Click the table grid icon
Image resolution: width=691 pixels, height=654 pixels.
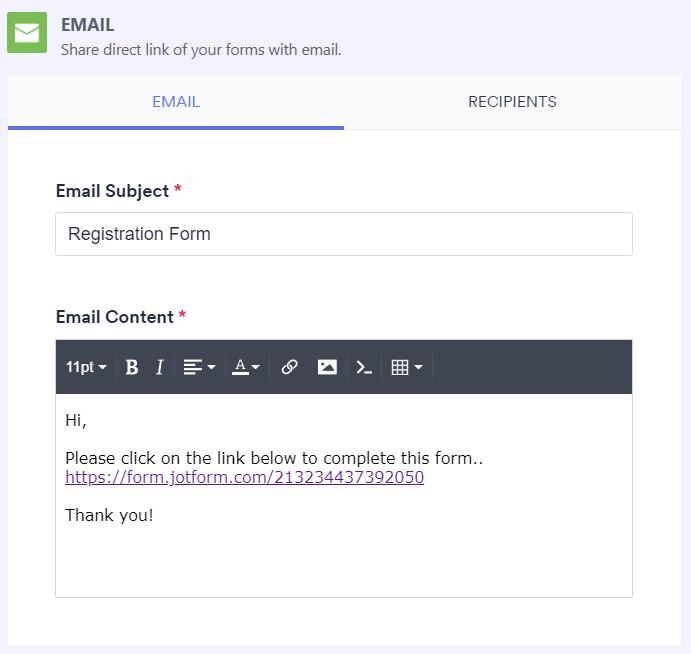(x=400, y=367)
